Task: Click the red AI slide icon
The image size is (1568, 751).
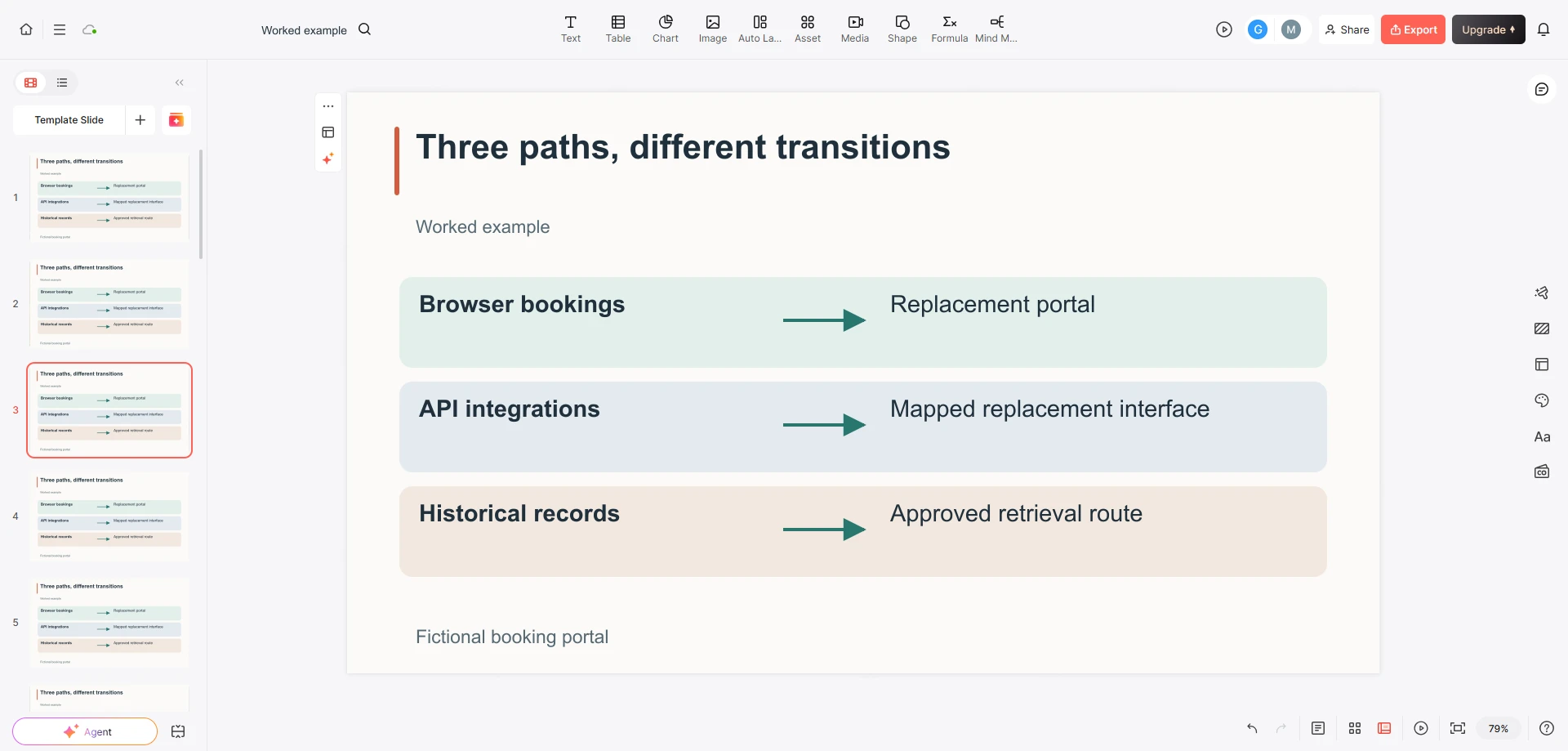Action: tap(176, 120)
